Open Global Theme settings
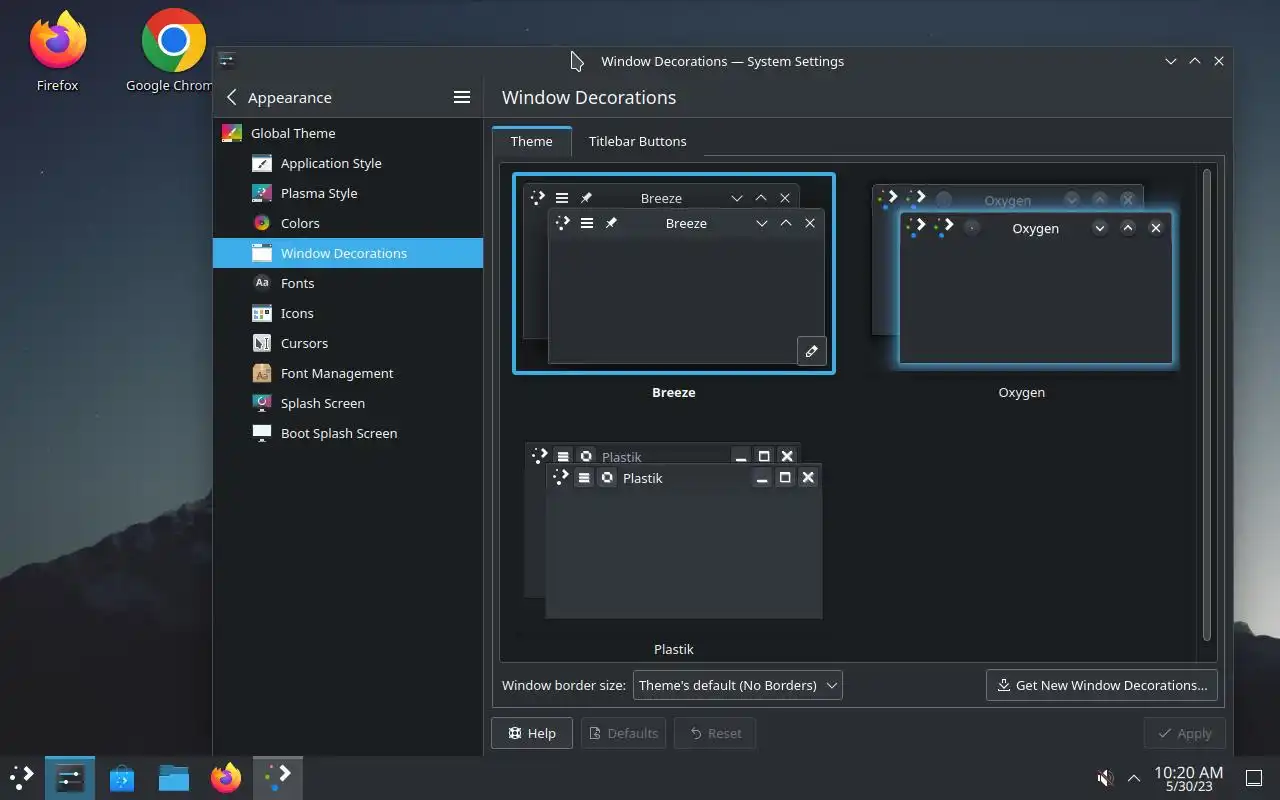 click(348, 133)
